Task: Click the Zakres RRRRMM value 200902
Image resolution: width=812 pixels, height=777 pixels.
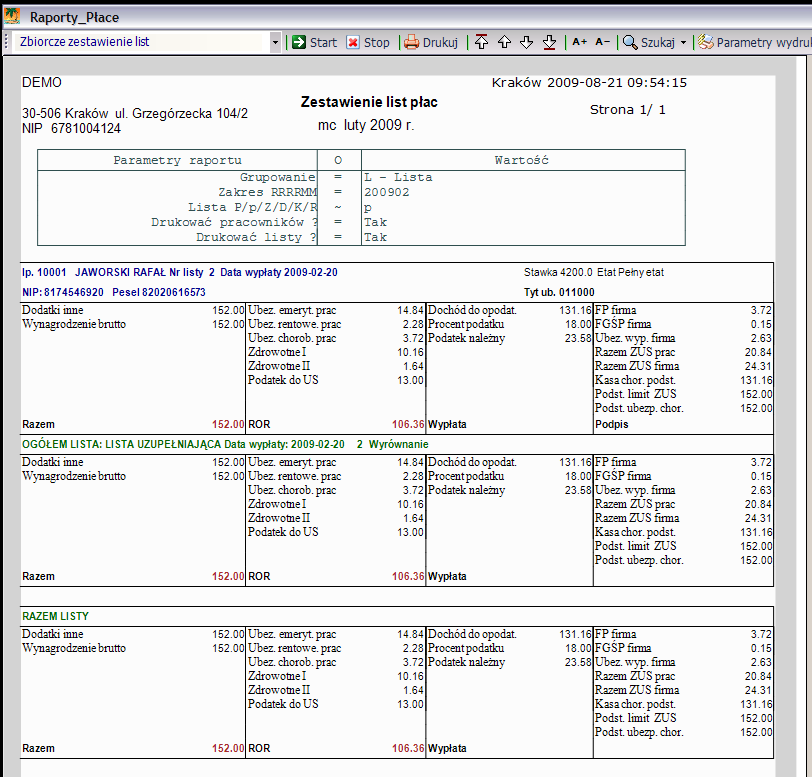Action: pyautogui.click(x=386, y=192)
